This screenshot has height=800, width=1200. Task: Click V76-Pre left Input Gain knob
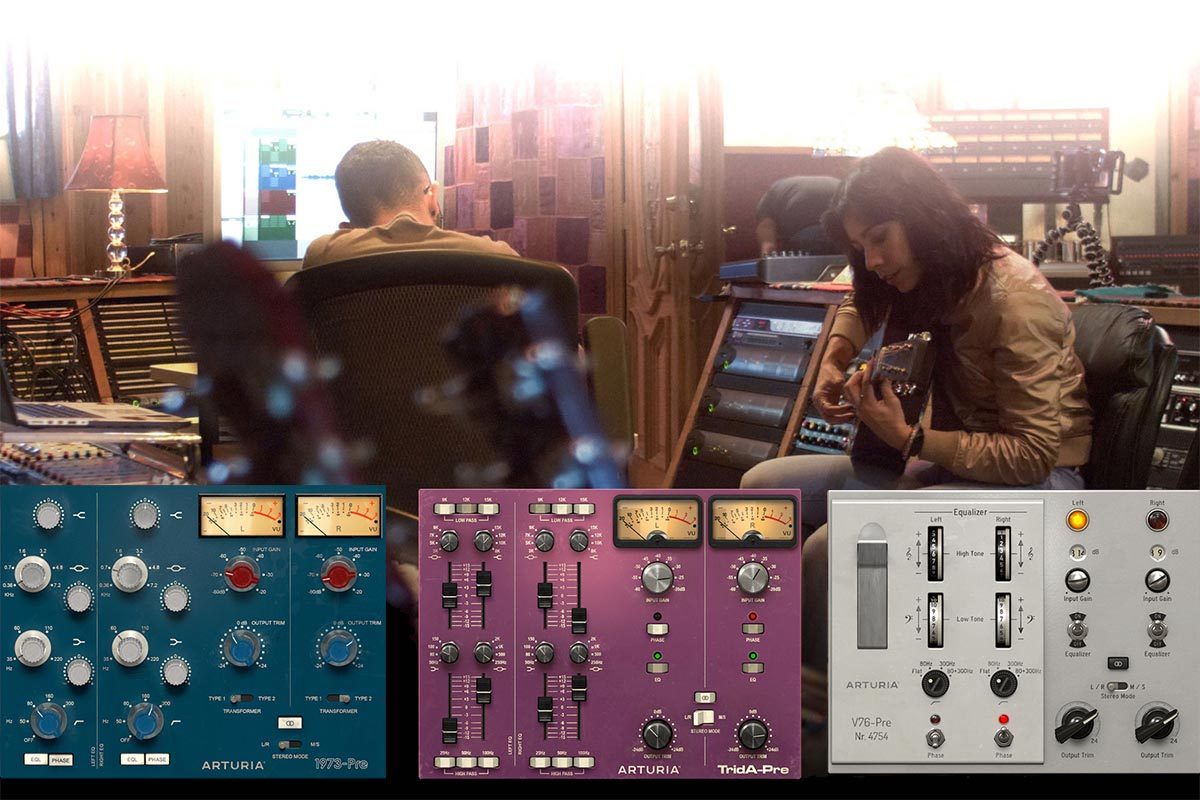point(1077,580)
